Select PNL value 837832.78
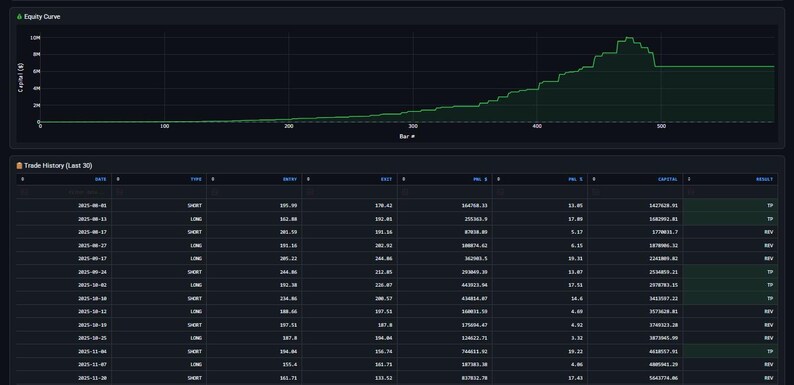 [x=474, y=378]
